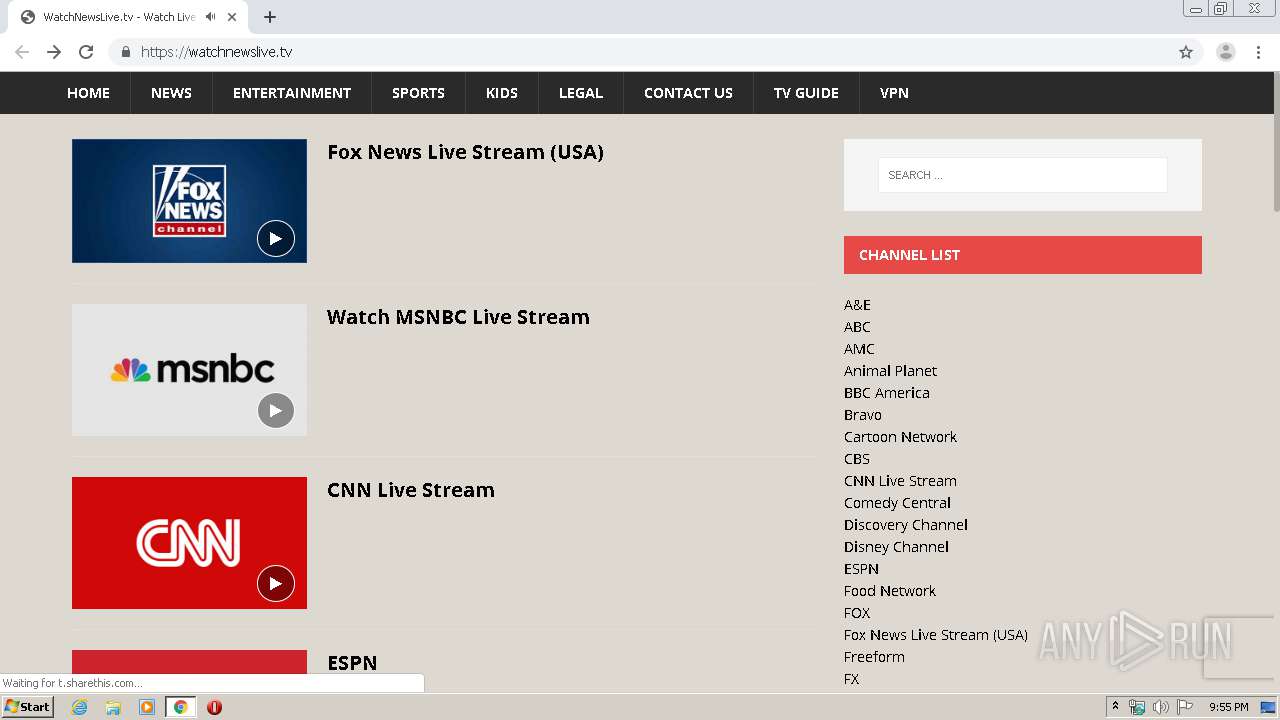Image resolution: width=1280 pixels, height=720 pixels.
Task: Open Fox News Live Stream (USA) headline
Action: pyautogui.click(x=465, y=152)
